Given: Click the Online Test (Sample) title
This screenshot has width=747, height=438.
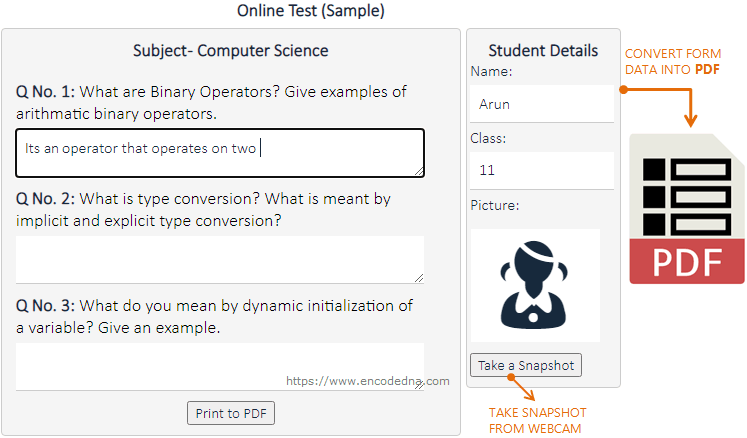Looking at the screenshot, I should tap(311, 11).
